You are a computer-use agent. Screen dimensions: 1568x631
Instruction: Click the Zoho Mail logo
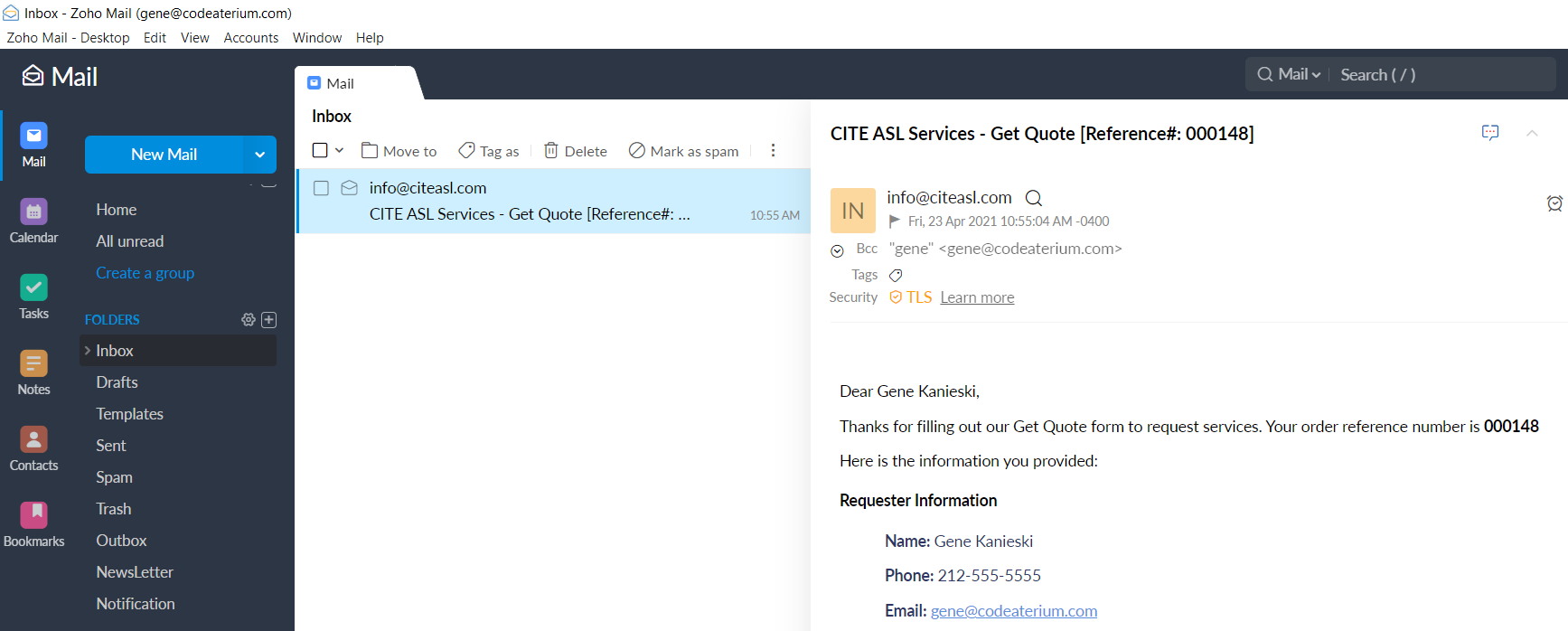60,76
